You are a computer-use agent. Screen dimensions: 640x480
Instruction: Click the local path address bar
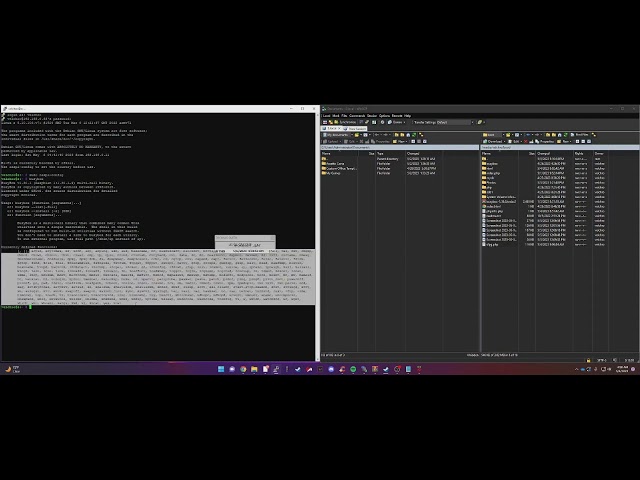coord(400,147)
